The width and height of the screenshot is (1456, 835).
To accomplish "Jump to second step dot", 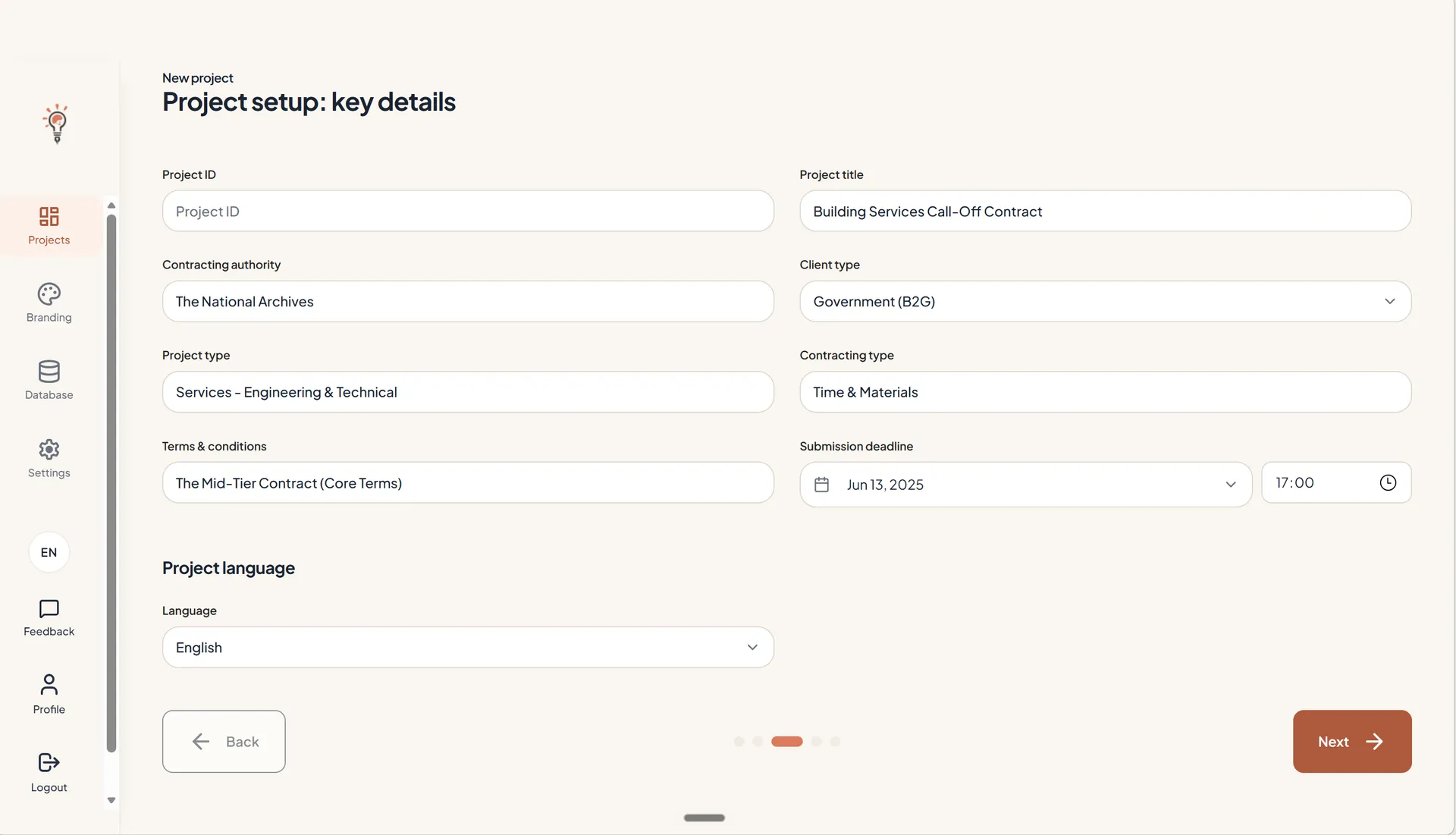I will click(x=758, y=742).
